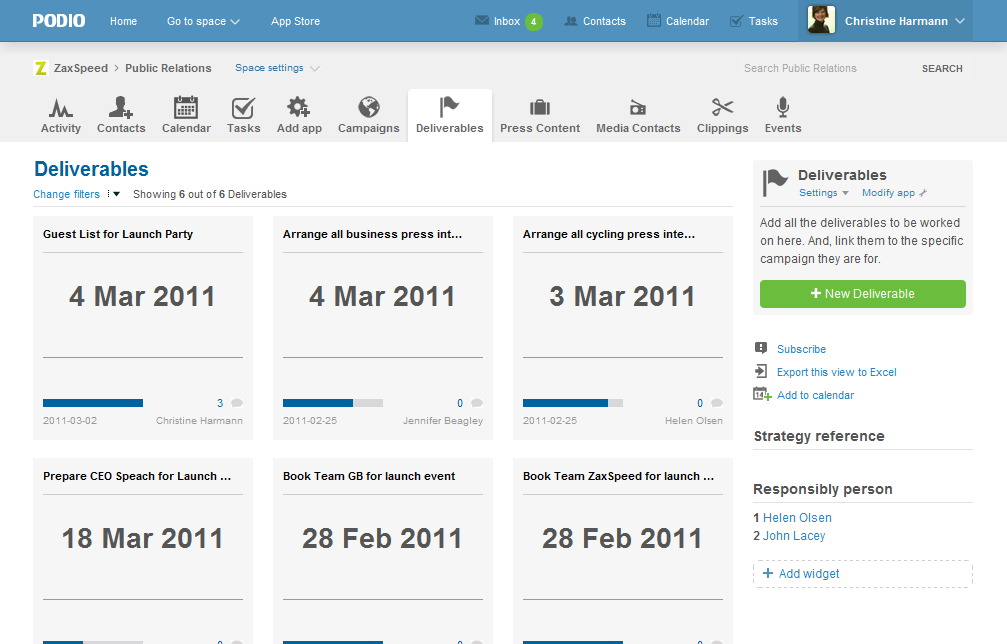The image size is (1007, 644).
Task: Click Export this view to Excel link
Action: click(836, 372)
